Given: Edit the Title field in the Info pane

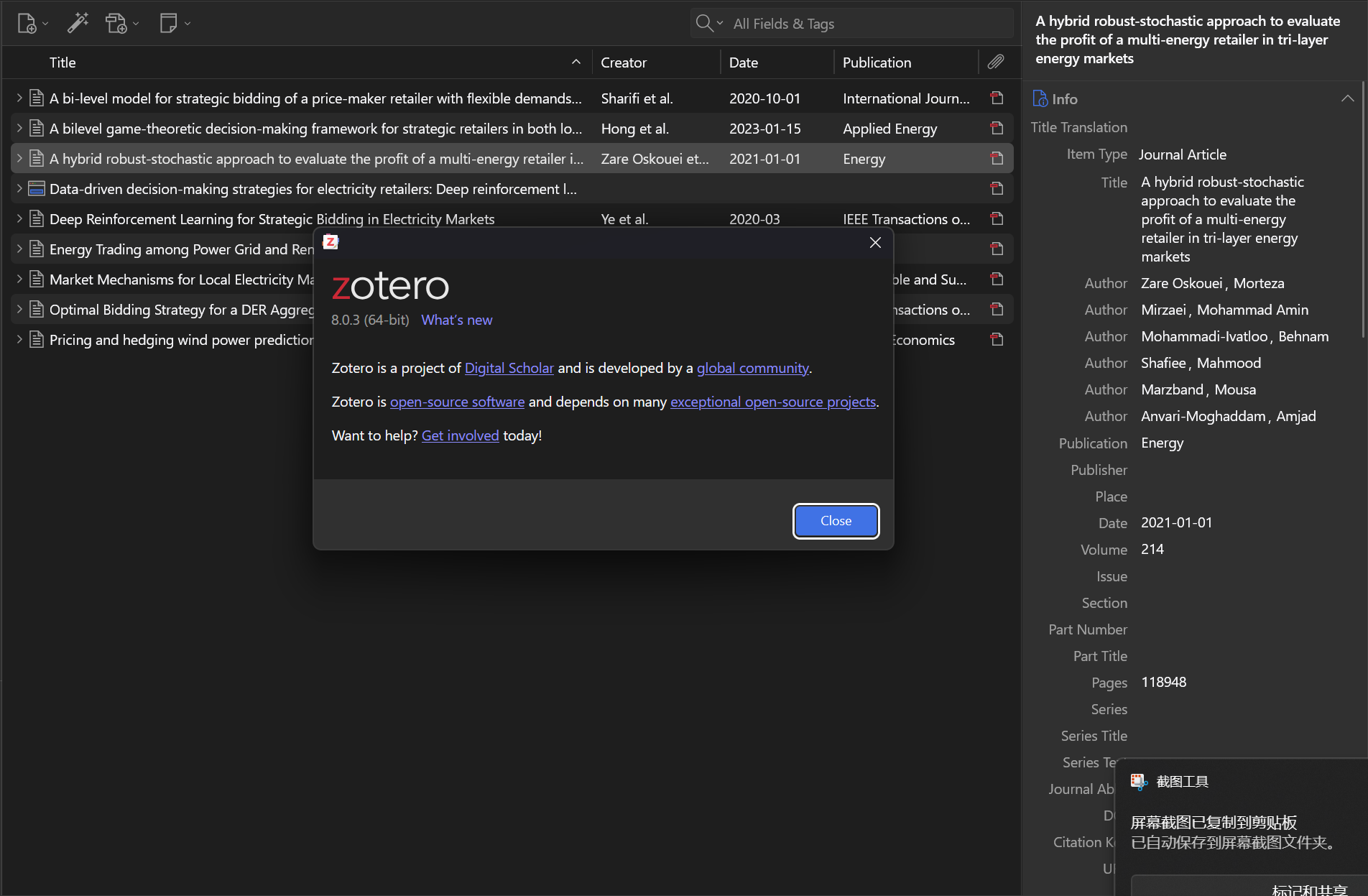Looking at the screenshot, I should point(1224,219).
